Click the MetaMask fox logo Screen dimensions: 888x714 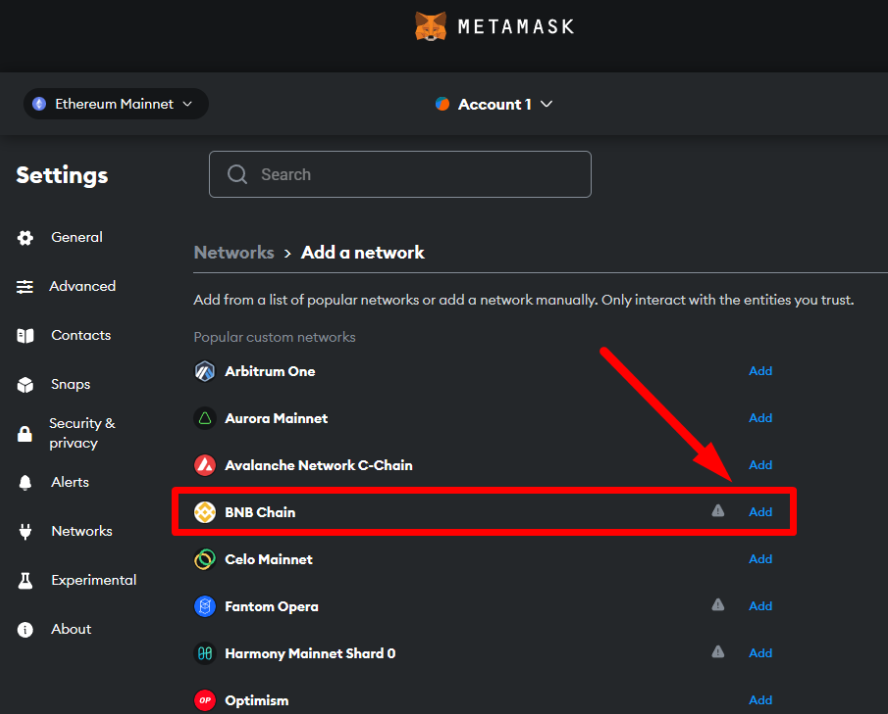tap(431, 26)
